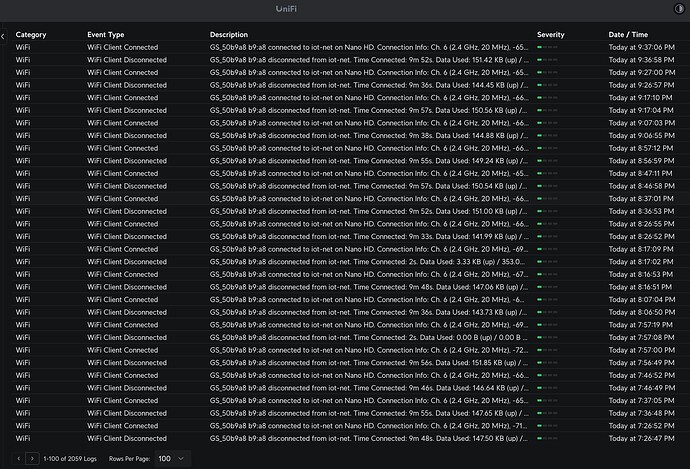
Task: Select the log entry at 8:17:02 PM
Action: coord(350,261)
